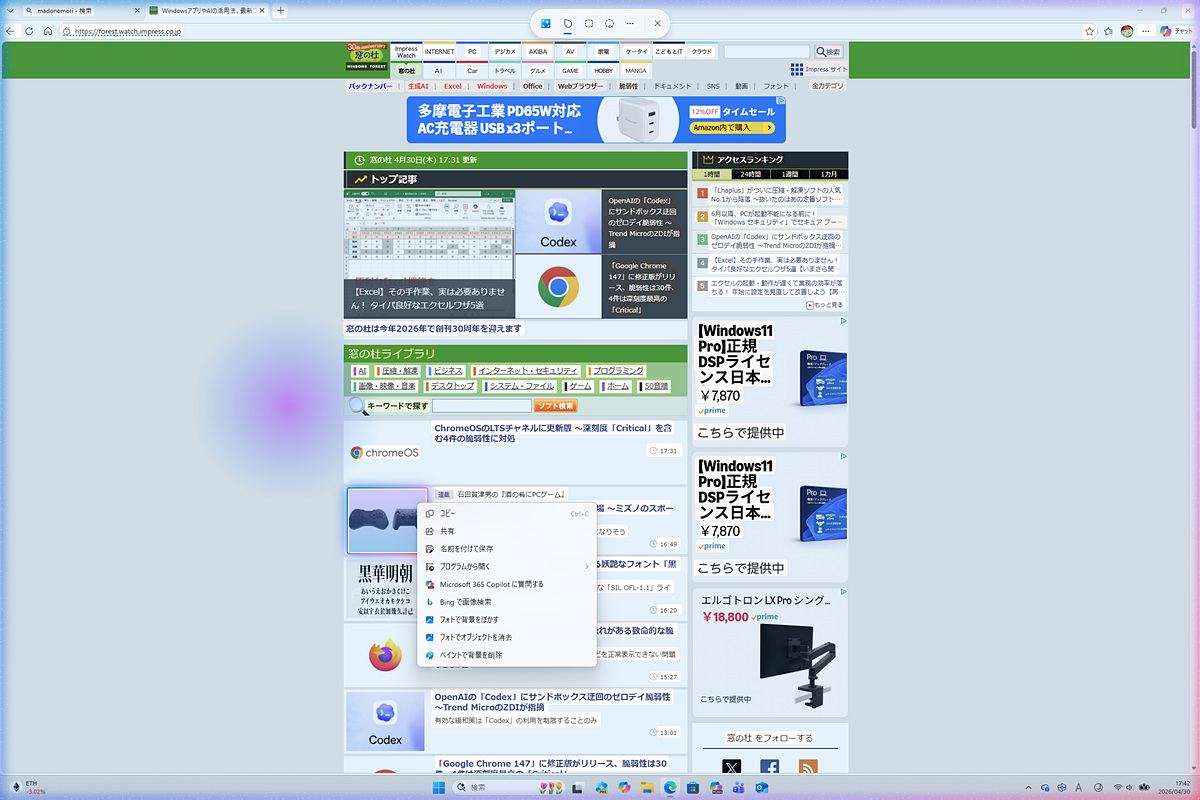Select the circular lasso snip icon

click(609, 22)
